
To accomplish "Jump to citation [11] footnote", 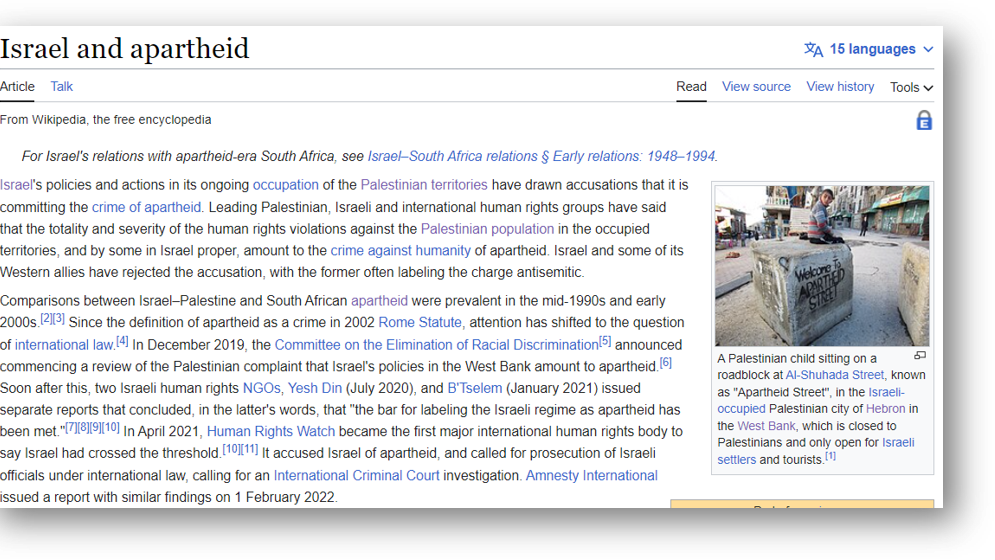I will pyautogui.click(x=249, y=449).
